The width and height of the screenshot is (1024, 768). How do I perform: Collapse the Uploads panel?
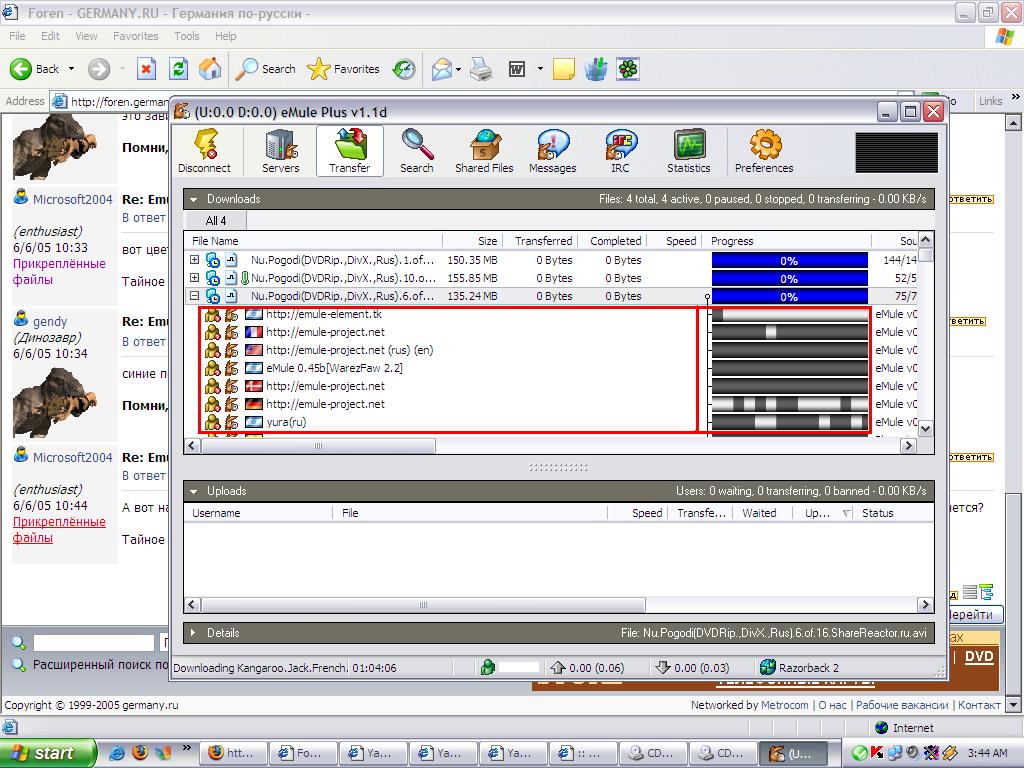(x=193, y=491)
